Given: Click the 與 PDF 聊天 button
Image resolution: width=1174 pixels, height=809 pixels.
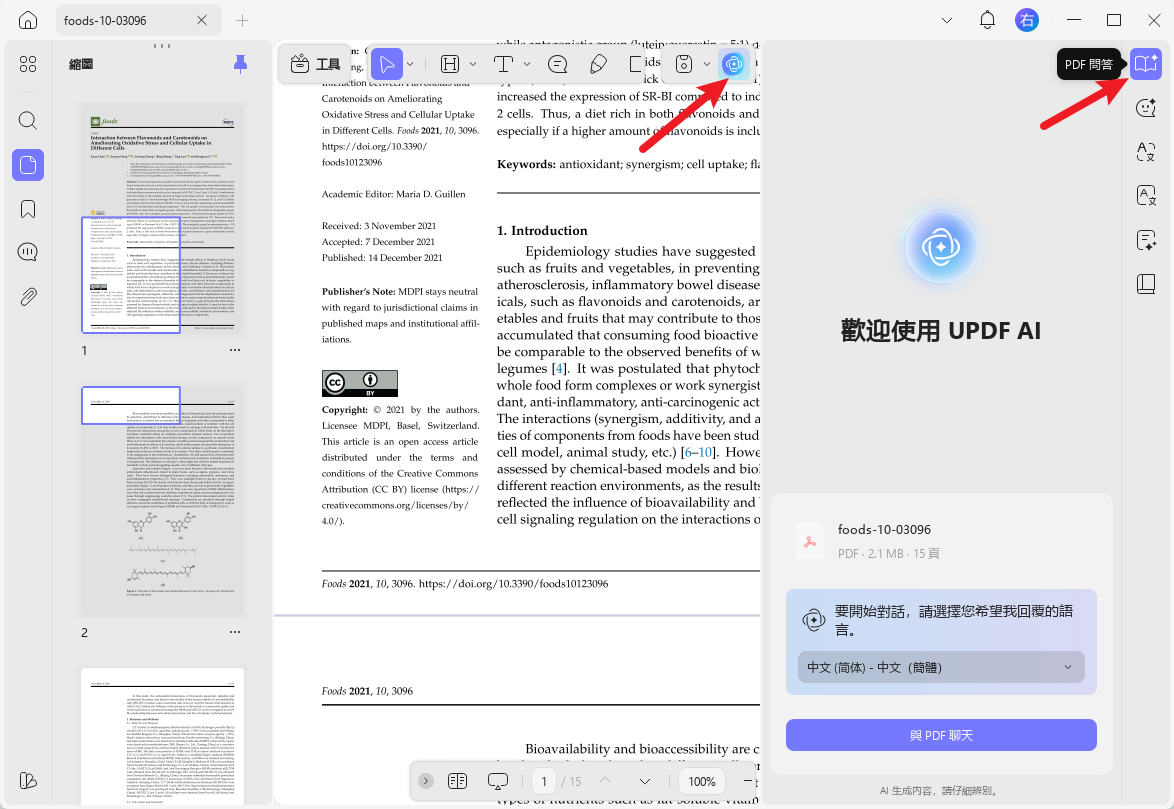Looking at the screenshot, I should point(941,736).
